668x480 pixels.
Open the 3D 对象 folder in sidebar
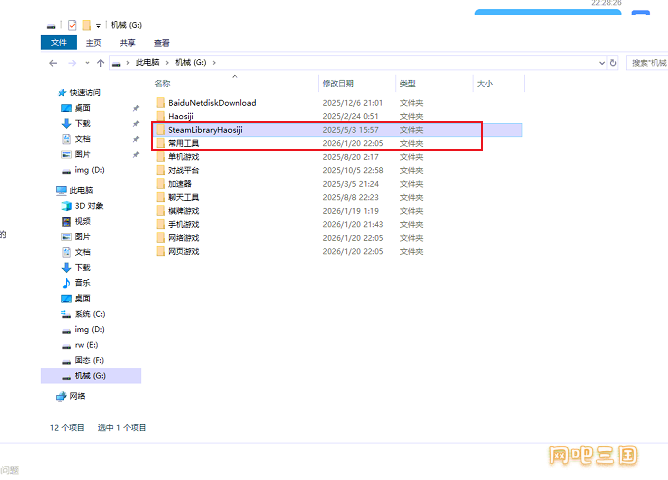click(x=89, y=206)
